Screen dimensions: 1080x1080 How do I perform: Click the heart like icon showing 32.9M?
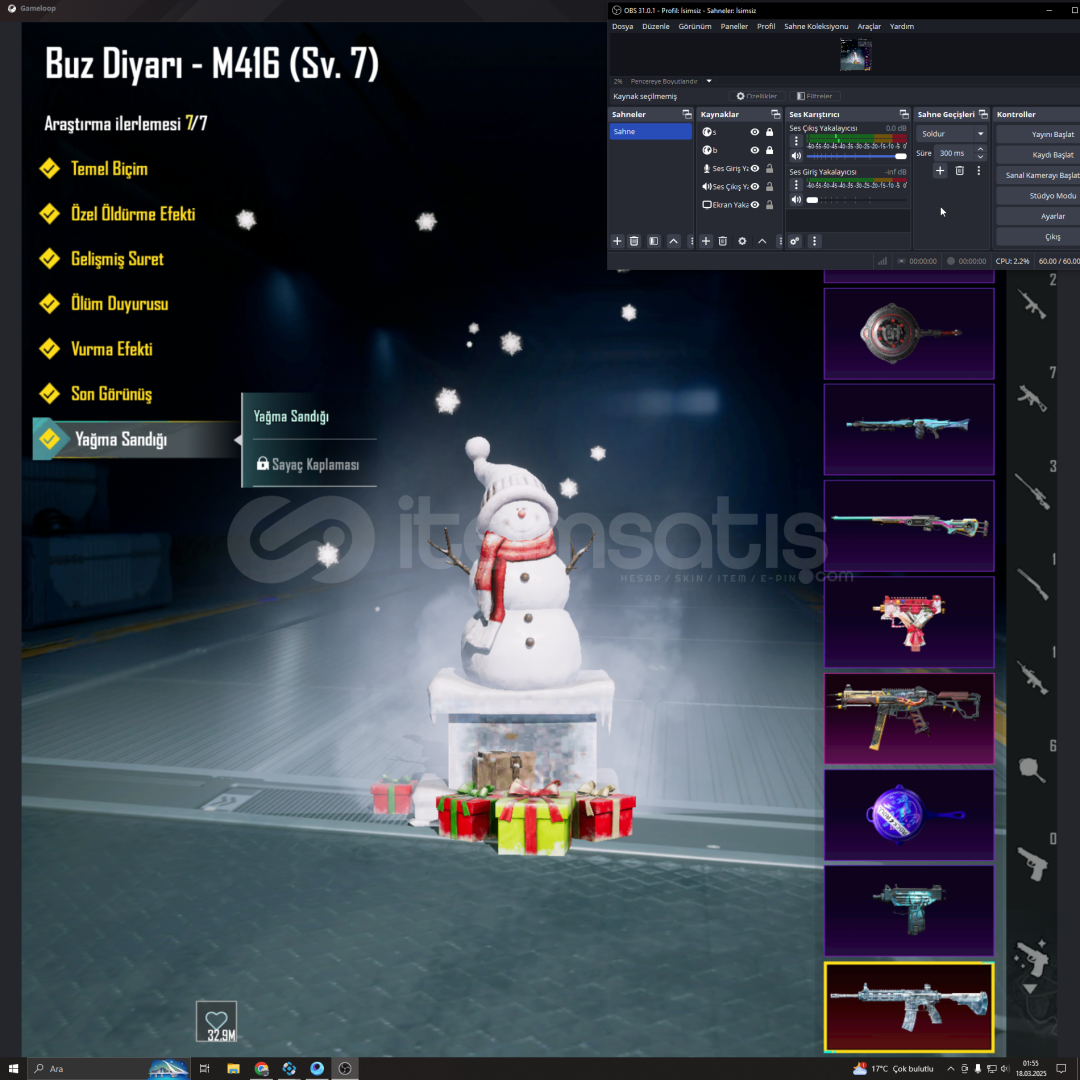[216, 1021]
